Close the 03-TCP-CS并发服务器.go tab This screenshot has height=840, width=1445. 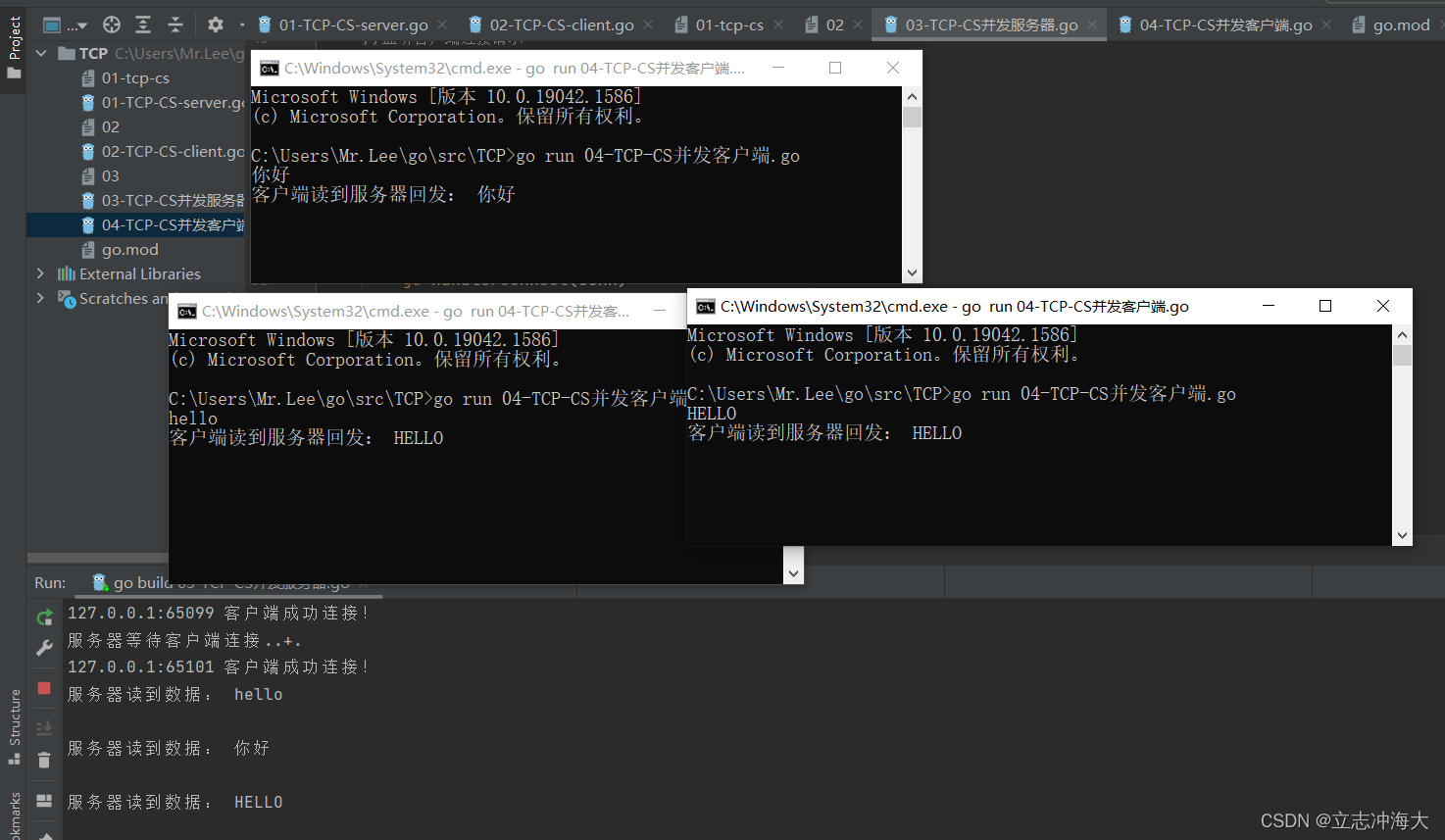click(x=1092, y=25)
